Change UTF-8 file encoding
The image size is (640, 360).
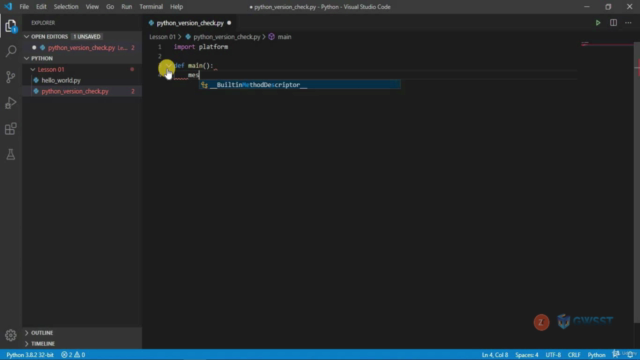(553, 355)
